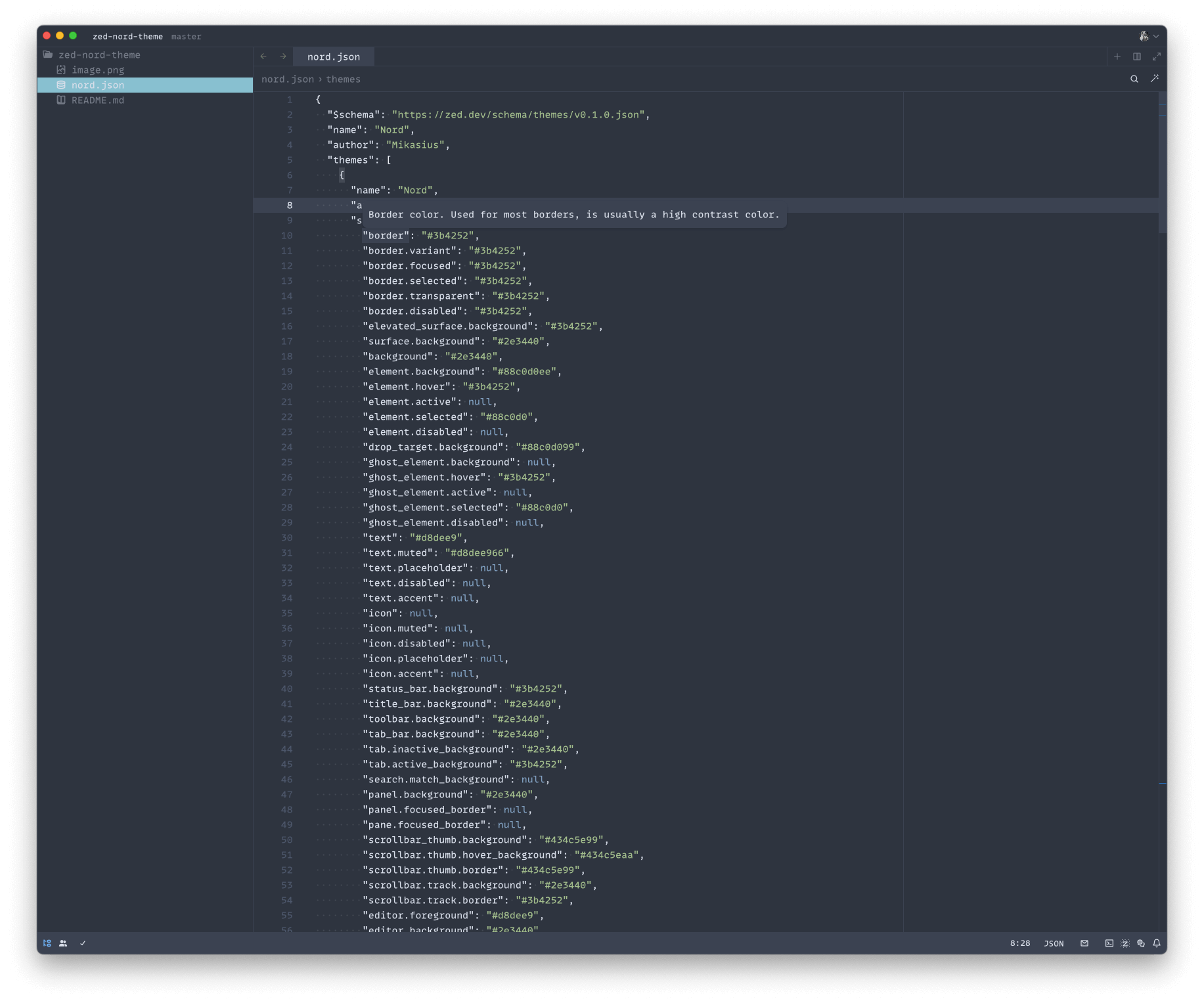
Task: Click the 8:28 cursor position indicator
Action: pyautogui.click(x=1020, y=943)
